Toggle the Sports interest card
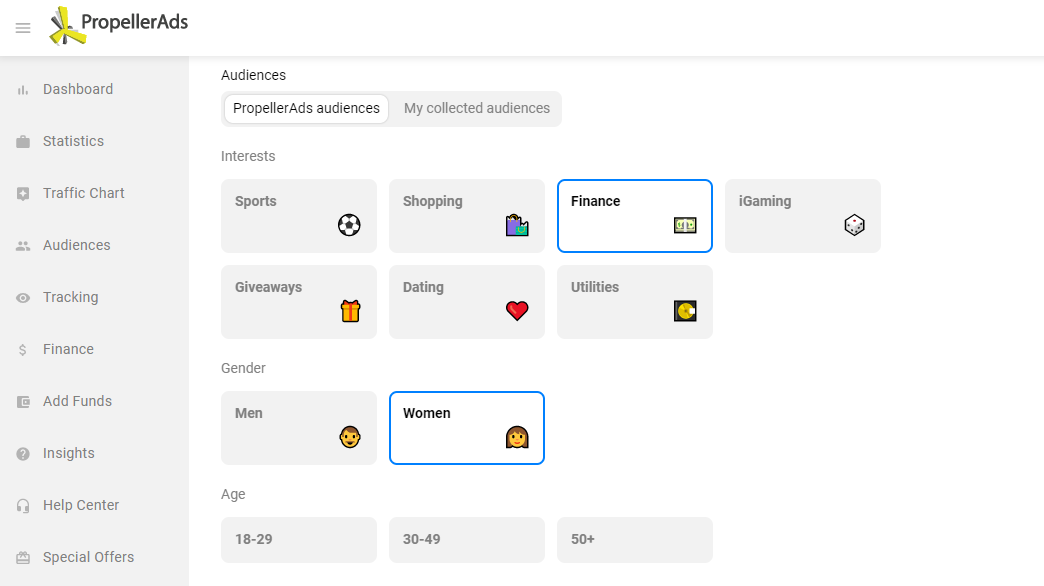Screen dimensions: 1044x586 (298, 216)
